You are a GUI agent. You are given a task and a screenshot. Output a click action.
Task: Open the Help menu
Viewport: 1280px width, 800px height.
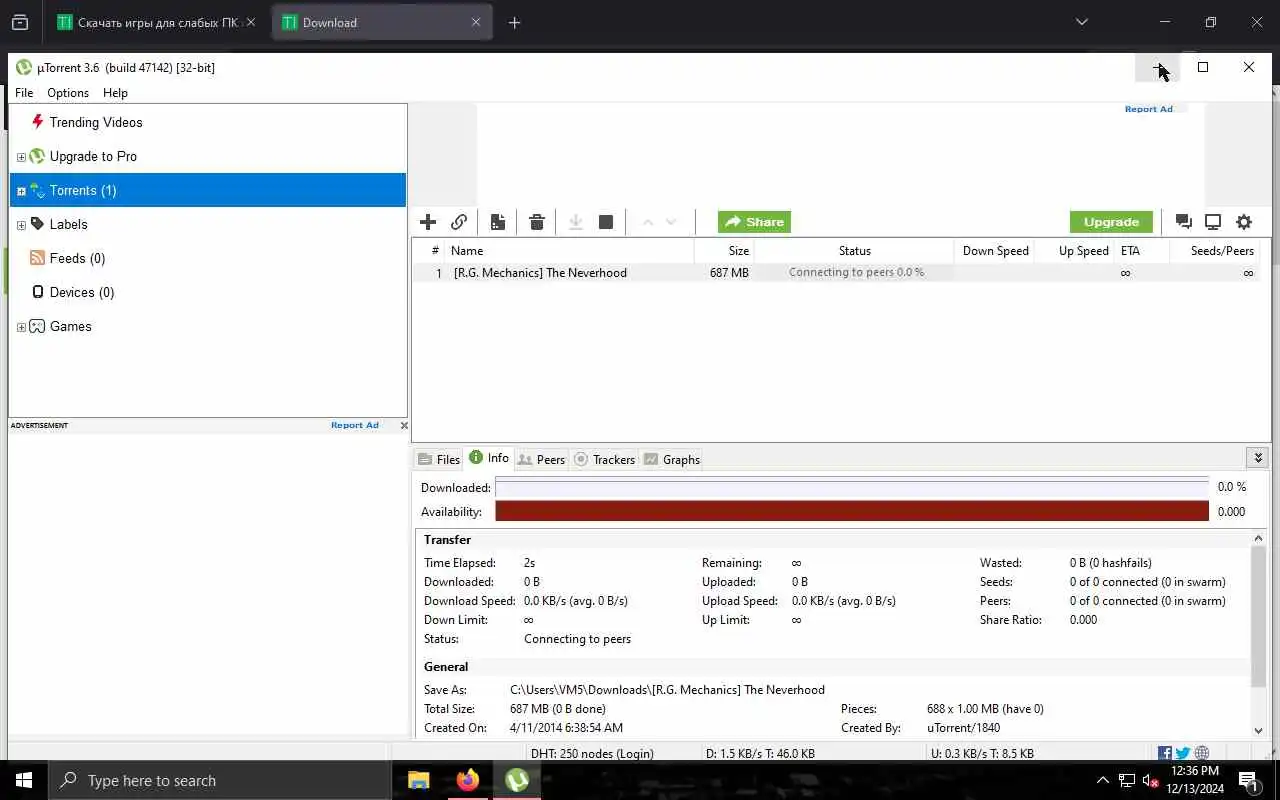pos(115,92)
